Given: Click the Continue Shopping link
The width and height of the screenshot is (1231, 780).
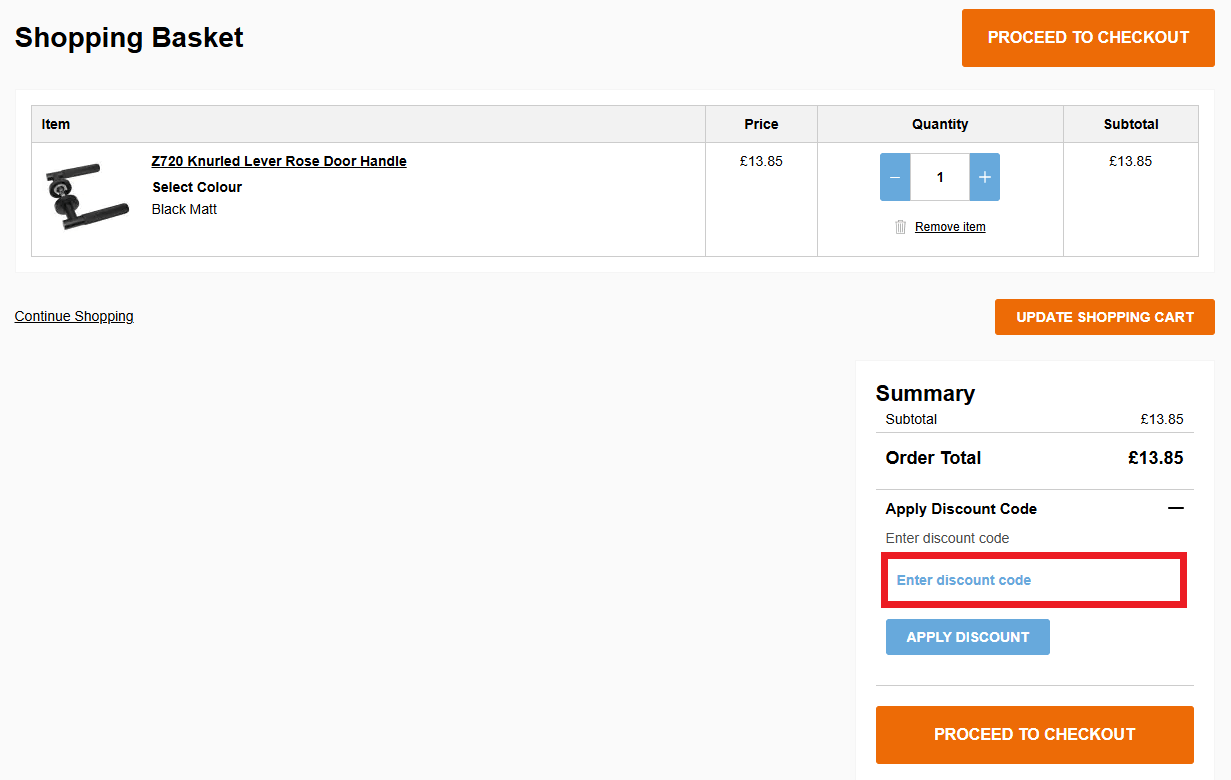Looking at the screenshot, I should point(74,316).
